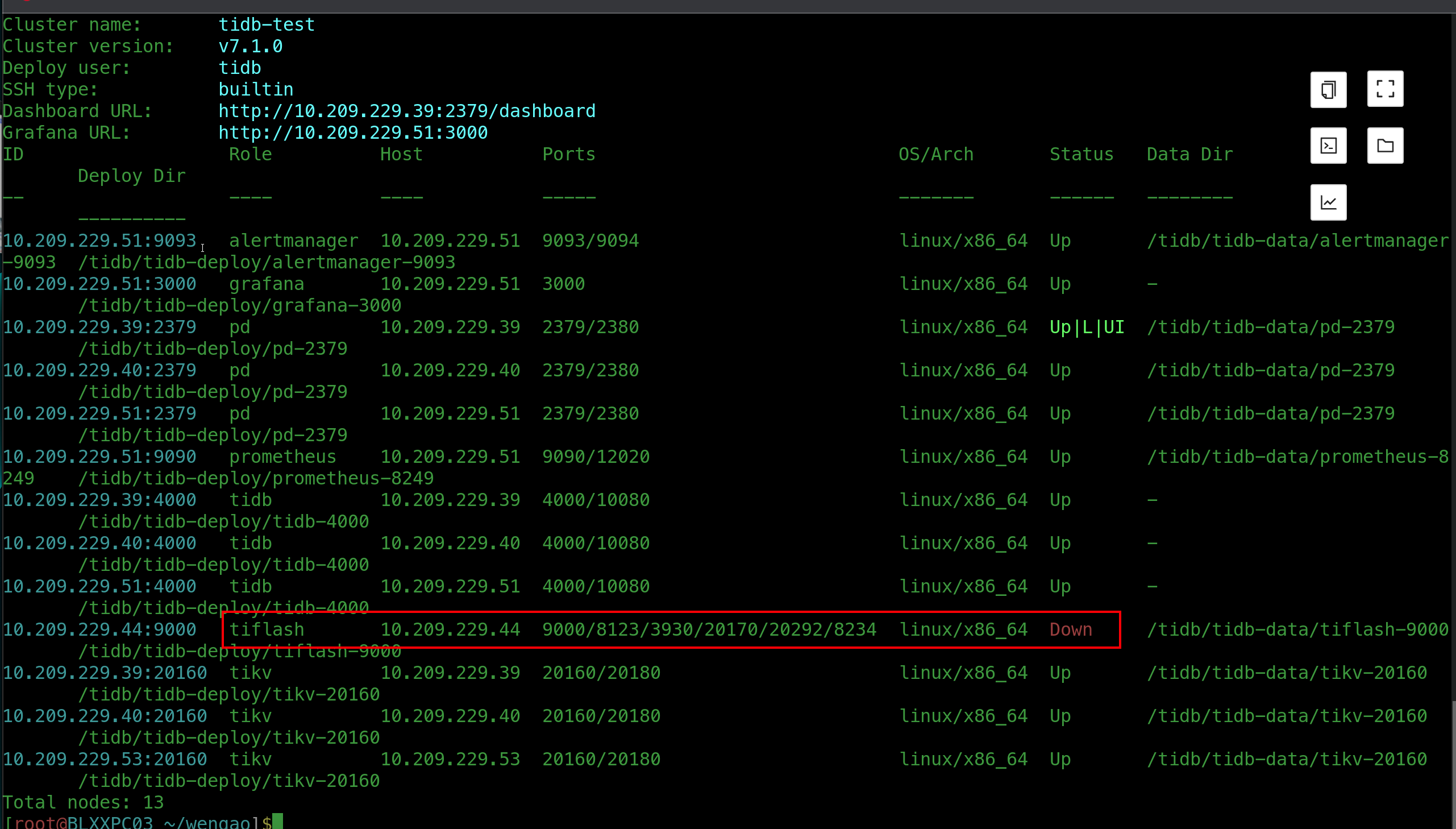
Task: Click the Status column header
Action: coord(1081,154)
